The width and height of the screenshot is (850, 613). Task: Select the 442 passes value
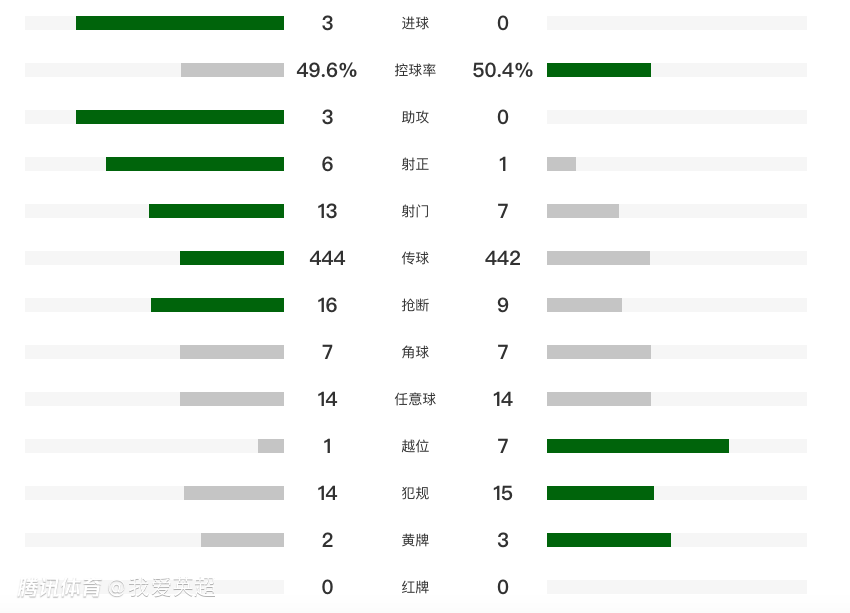pyautogui.click(x=503, y=258)
